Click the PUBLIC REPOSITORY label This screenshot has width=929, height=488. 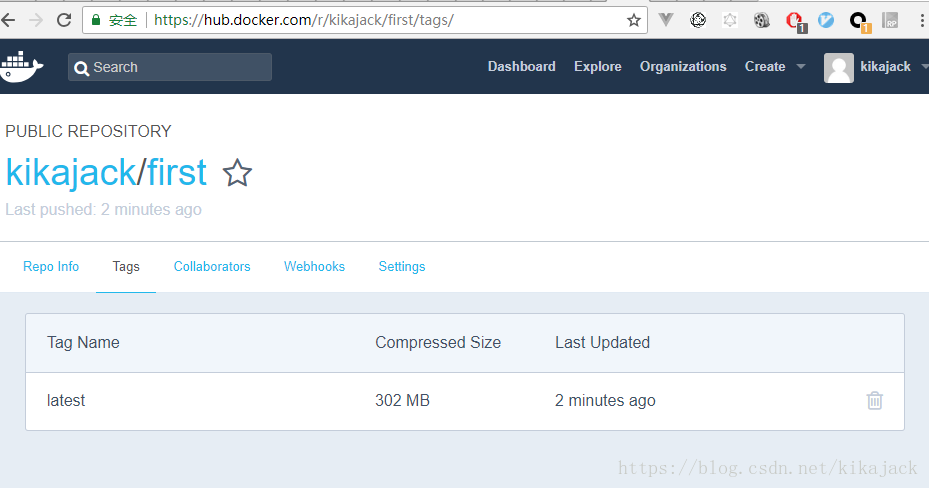[x=88, y=131]
